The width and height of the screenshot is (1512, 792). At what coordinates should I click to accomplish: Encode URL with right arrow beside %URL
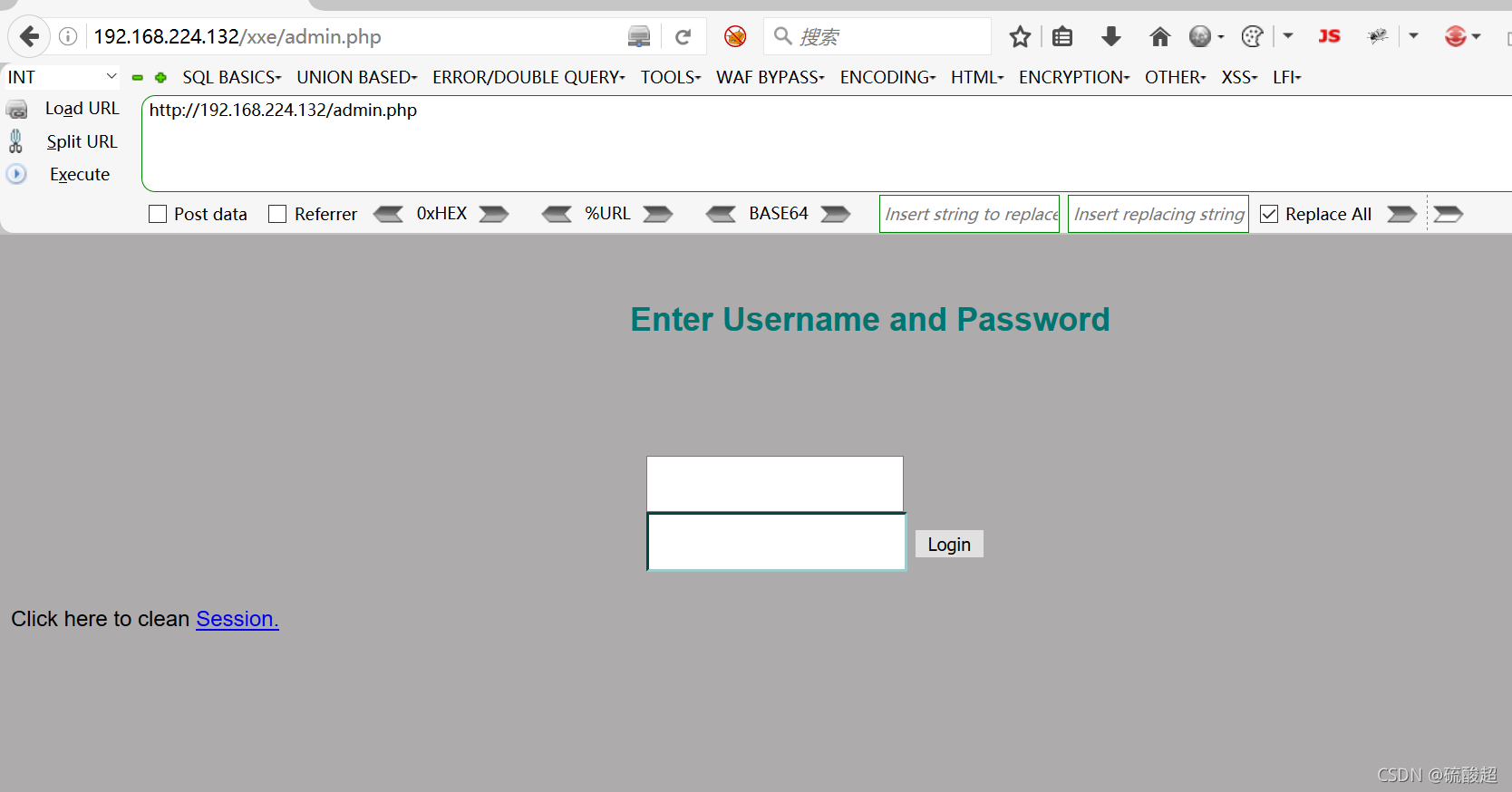click(x=658, y=214)
